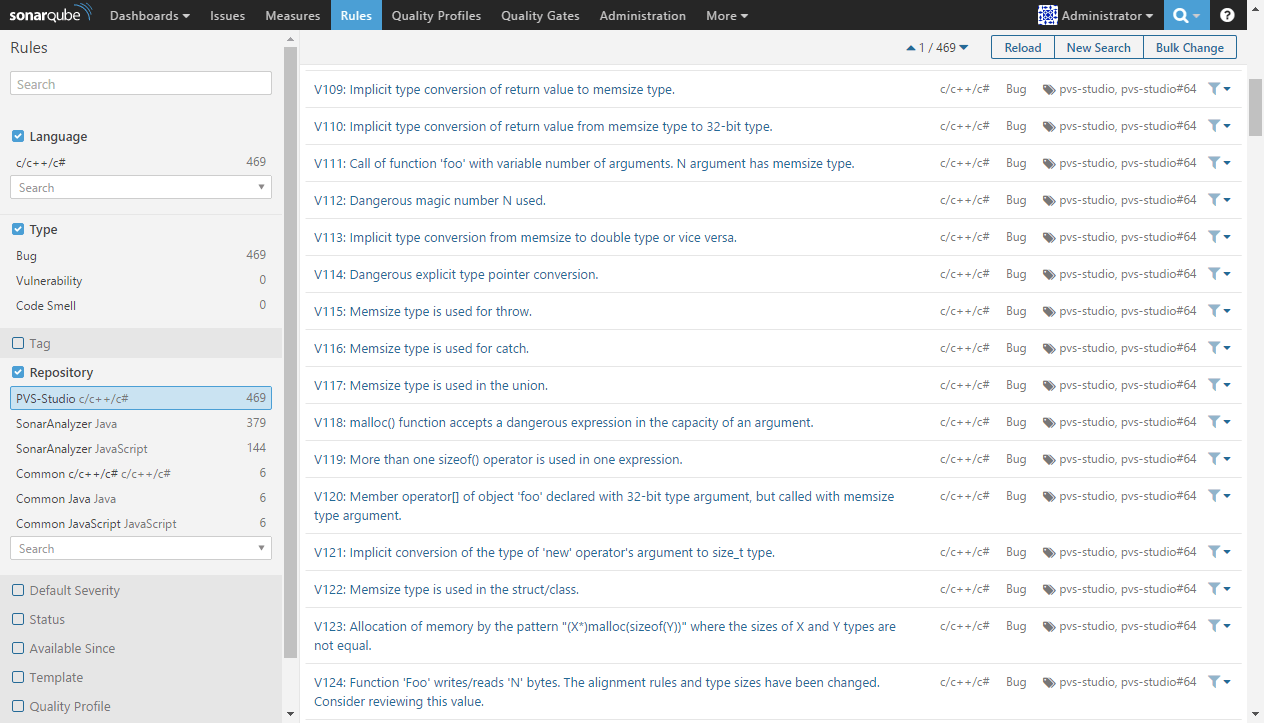1264x723 pixels.
Task: Open the help question mark icon
Action: (x=1227, y=16)
